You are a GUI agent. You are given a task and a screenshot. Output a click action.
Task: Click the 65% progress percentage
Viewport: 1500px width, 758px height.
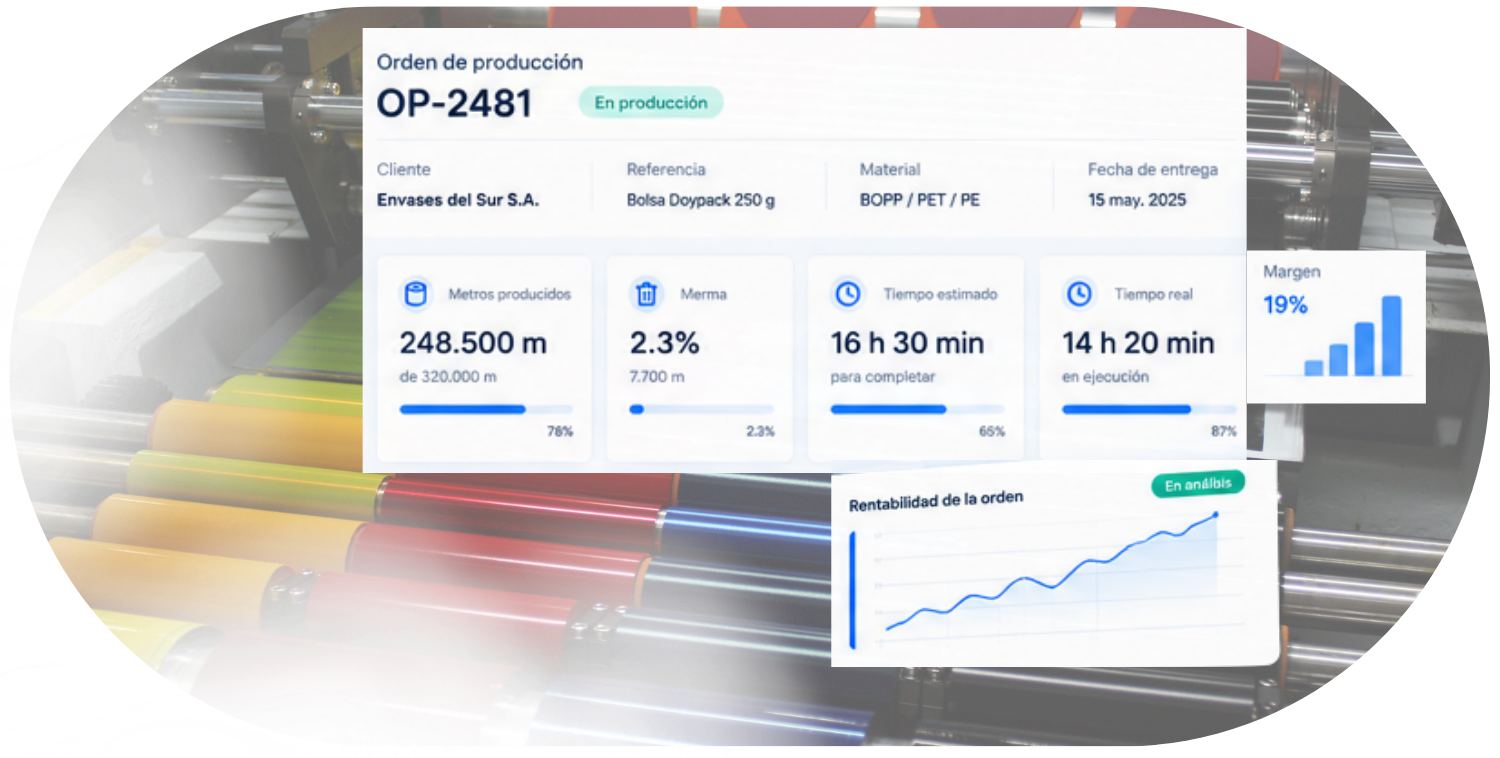point(992,431)
